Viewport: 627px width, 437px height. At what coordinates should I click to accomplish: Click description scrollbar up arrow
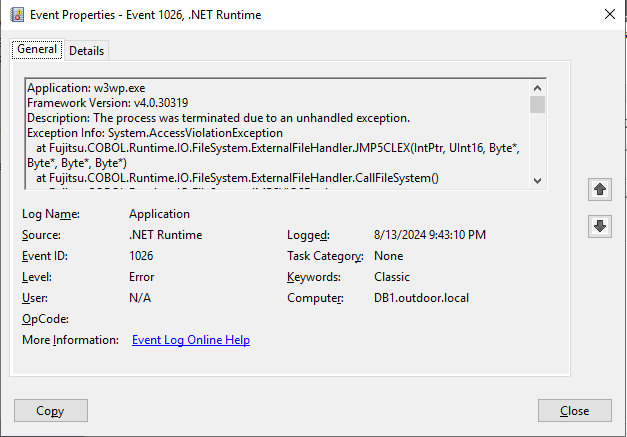[537, 88]
